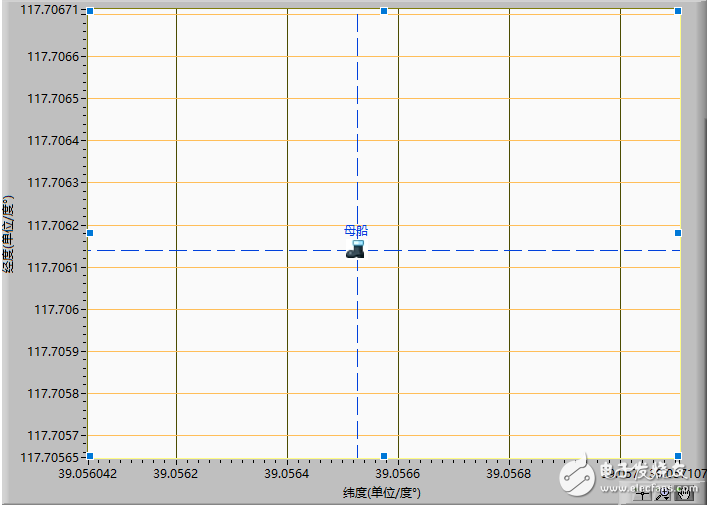This screenshot has height=505, width=707.
Task: Click the right-middle edge selection handle
Action: tap(678, 233)
